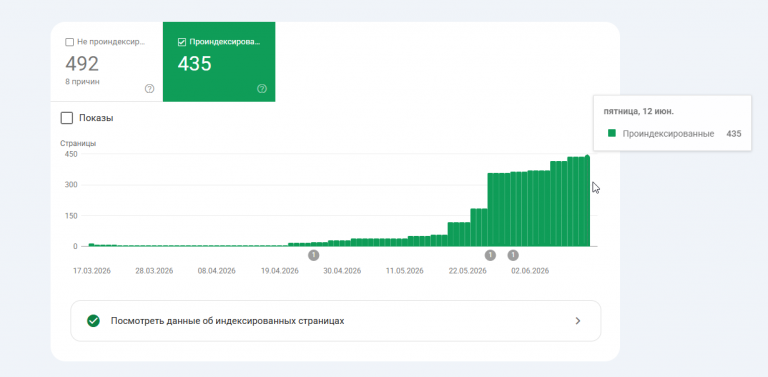
Task: Click the 8 причин text
Action: 82,82
